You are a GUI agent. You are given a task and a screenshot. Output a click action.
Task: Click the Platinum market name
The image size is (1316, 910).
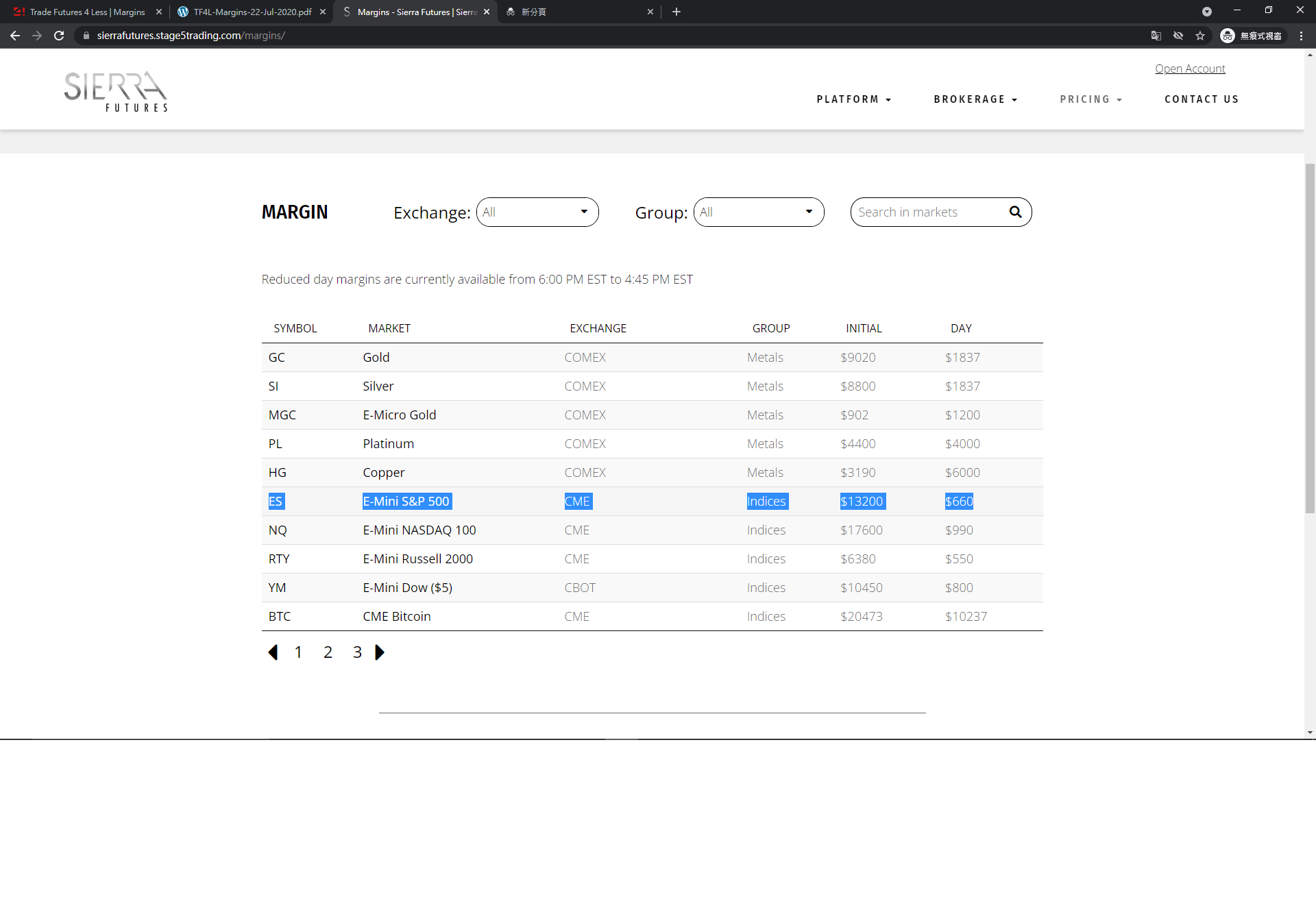click(x=389, y=444)
